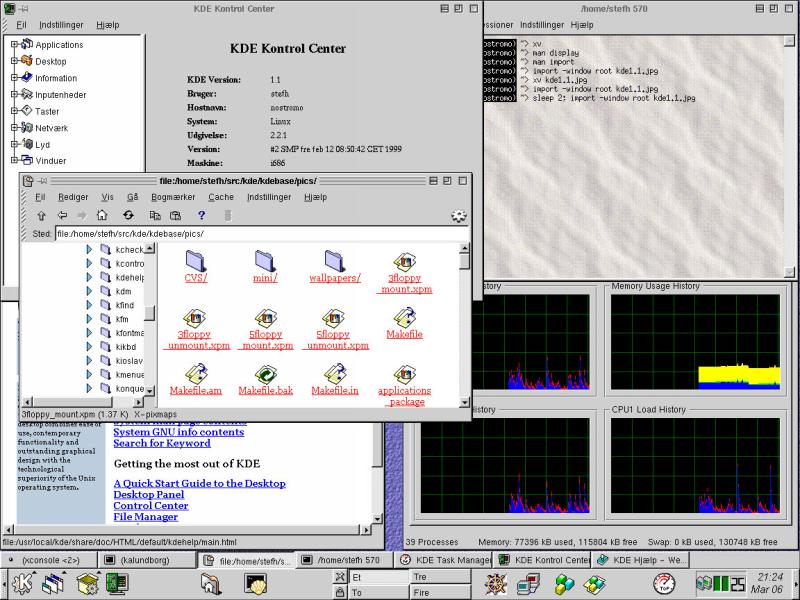Viewport: 800px width, 600px height.
Task: Expand the Netværk tree node
Action: 15,127
